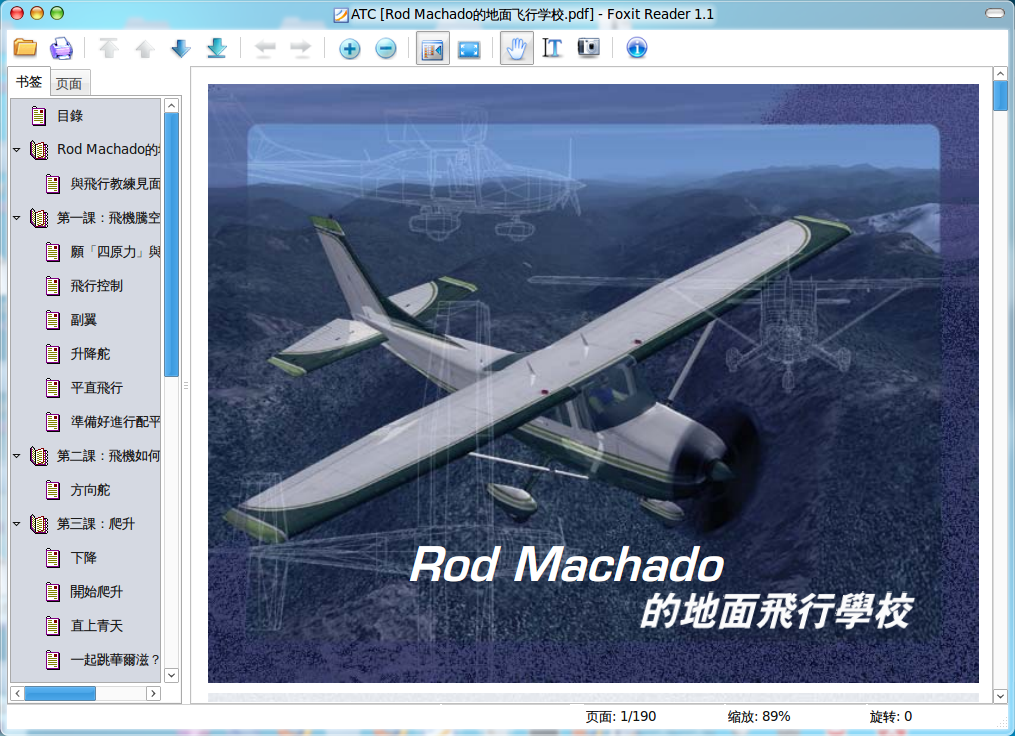This screenshot has height=736, width=1015.
Task: Open the 副翼 bookmark
Action: [84, 320]
